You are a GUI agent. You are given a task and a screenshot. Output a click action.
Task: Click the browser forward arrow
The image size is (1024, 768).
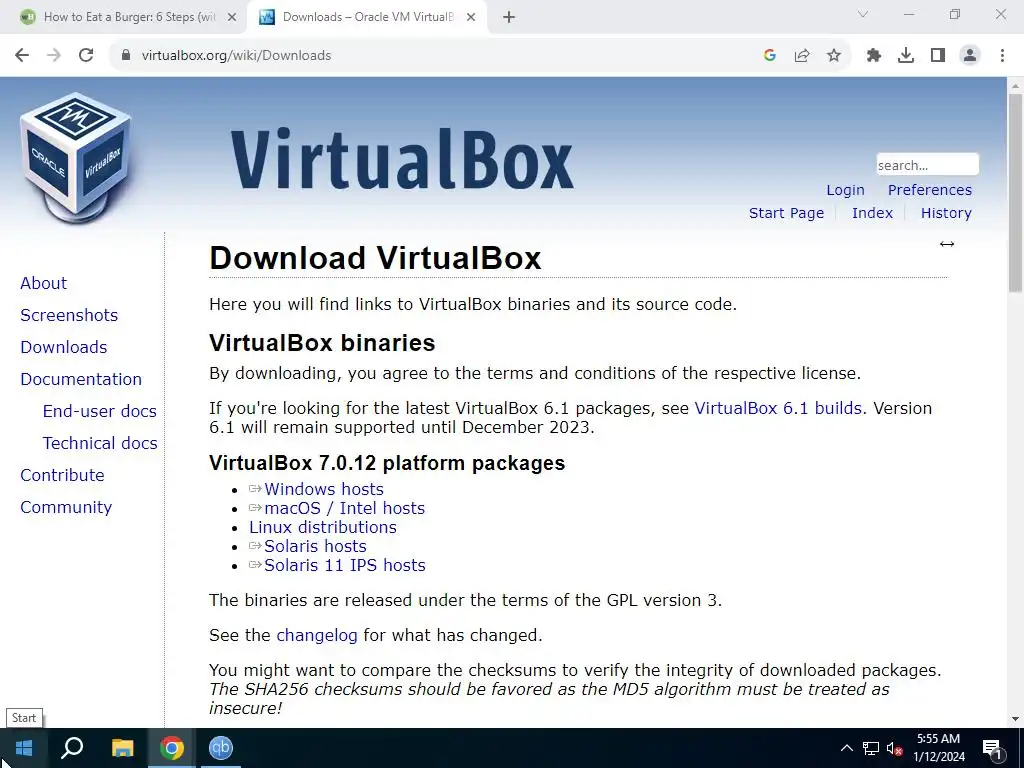point(54,56)
